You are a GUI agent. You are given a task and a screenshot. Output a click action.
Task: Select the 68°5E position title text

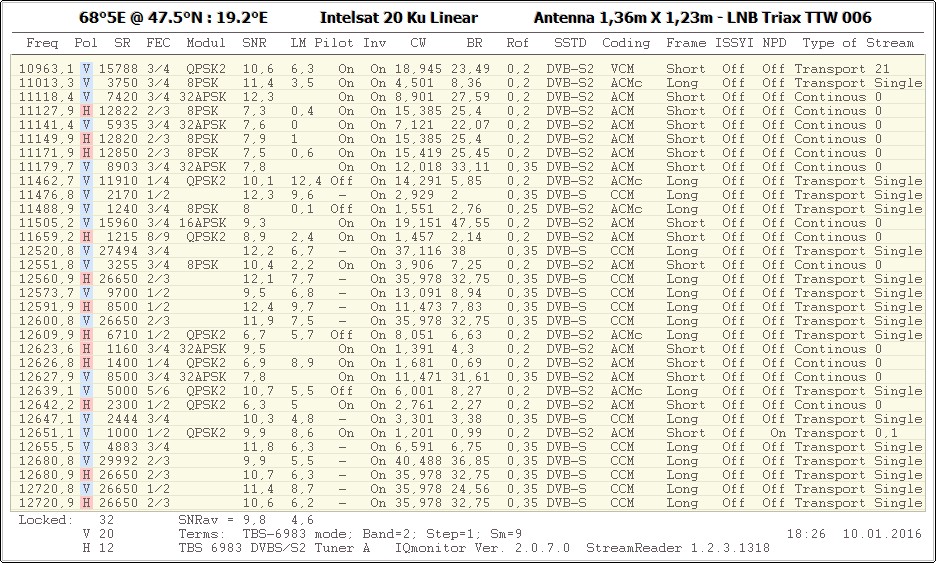tap(174, 18)
